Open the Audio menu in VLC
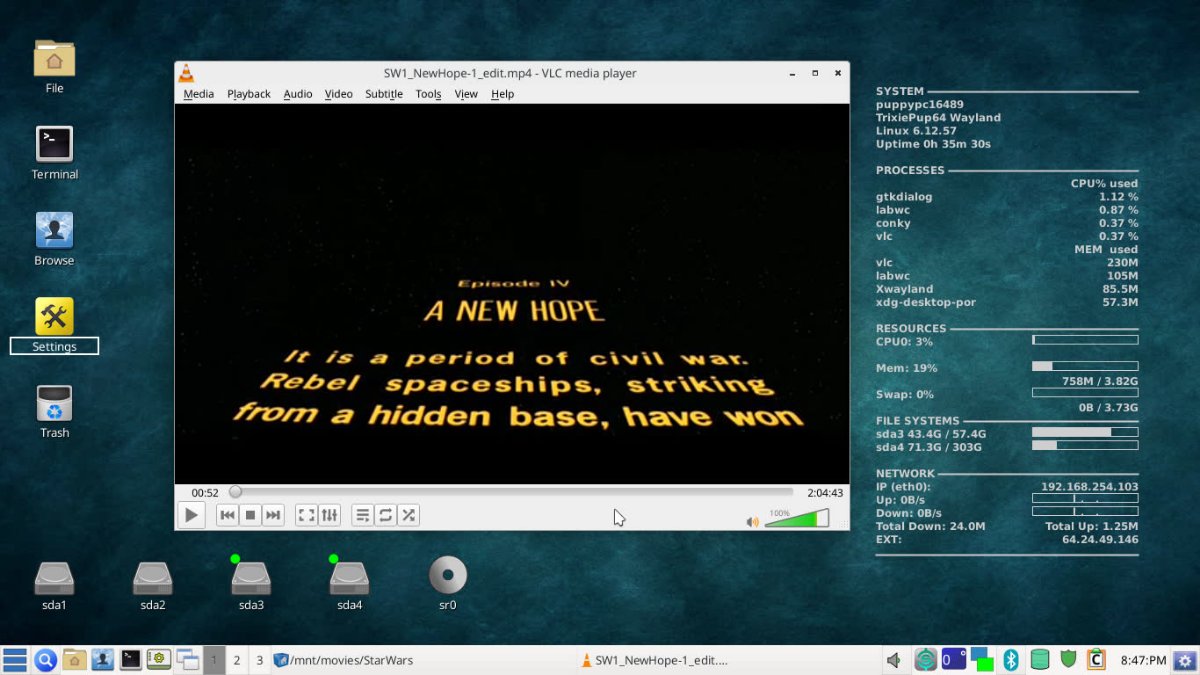Image resolution: width=1200 pixels, height=675 pixels. [x=297, y=93]
